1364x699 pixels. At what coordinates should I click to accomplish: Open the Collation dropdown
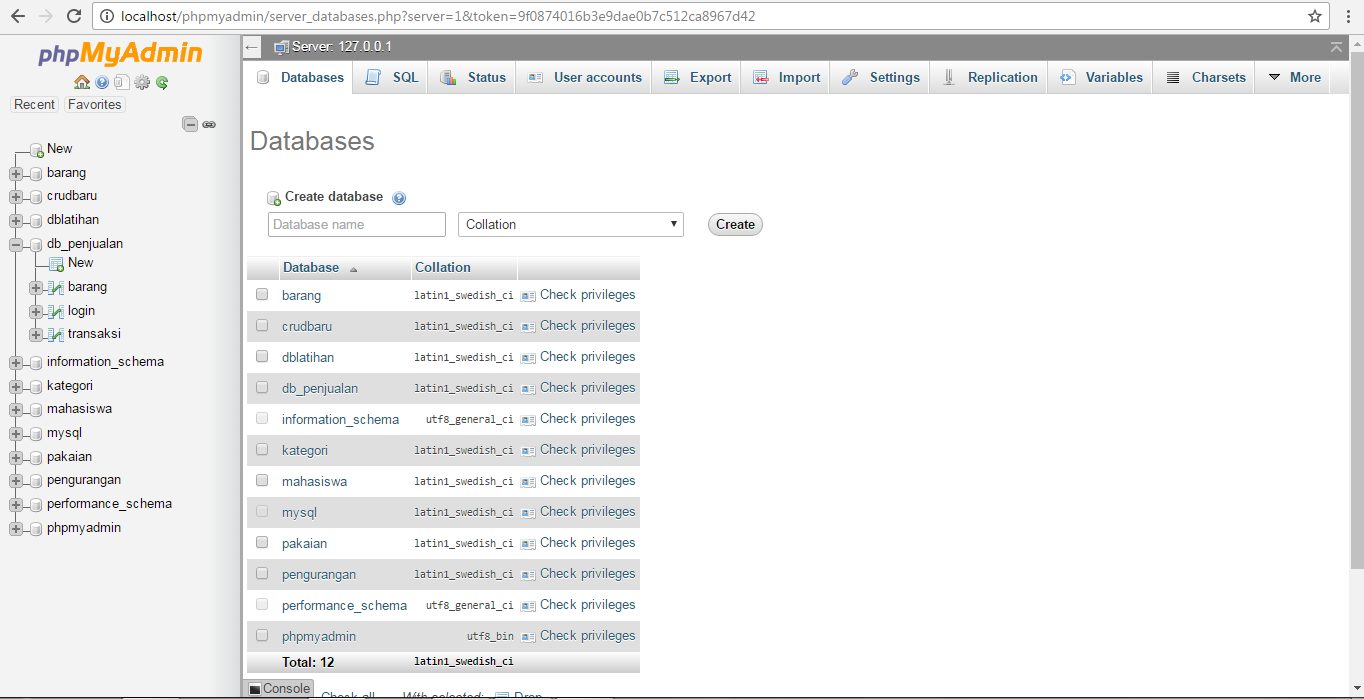pyautogui.click(x=571, y=224)
